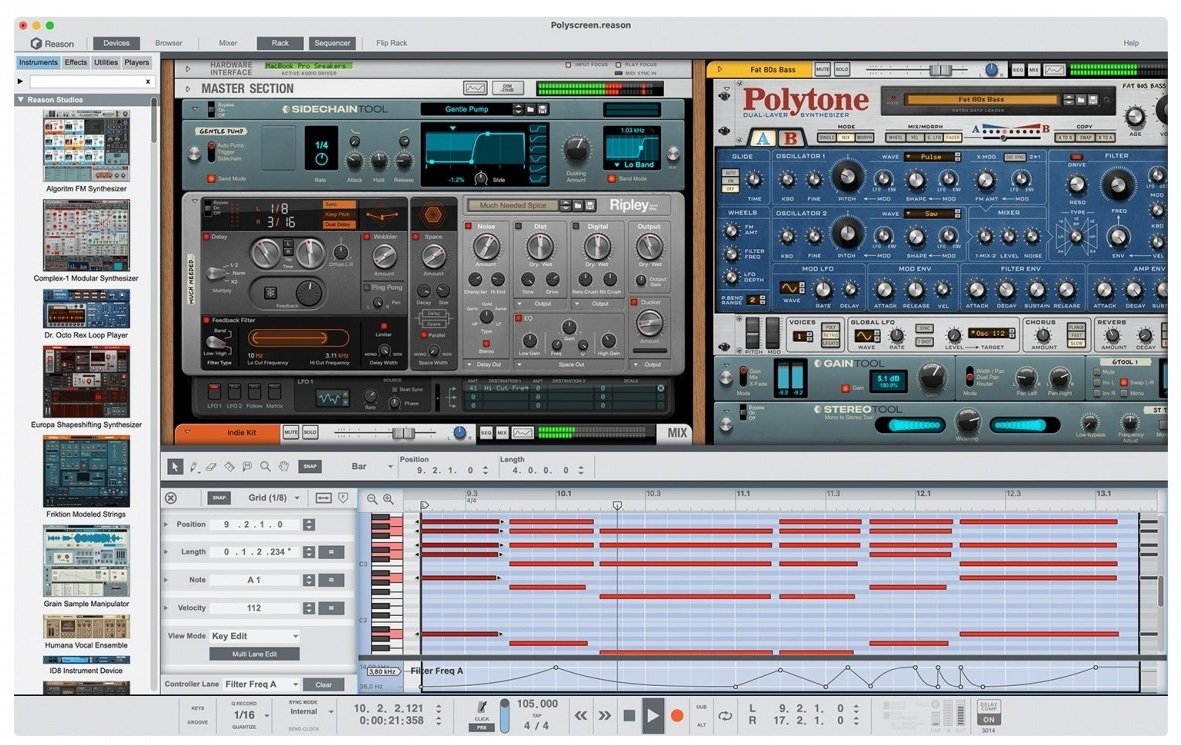This screenshot has width=1181, height=745.
Task: Toggle the sequencer toolbar SNAP button
Action: (x=310, y=467)
